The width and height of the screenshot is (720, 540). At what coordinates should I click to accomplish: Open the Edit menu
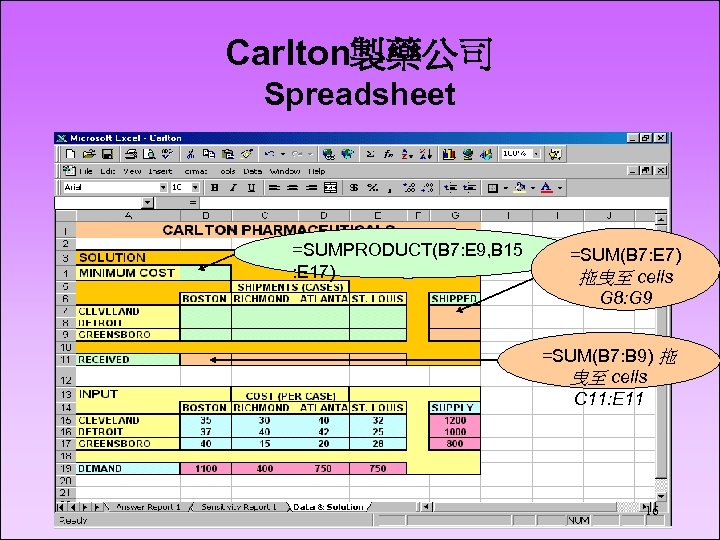[108, 171]
